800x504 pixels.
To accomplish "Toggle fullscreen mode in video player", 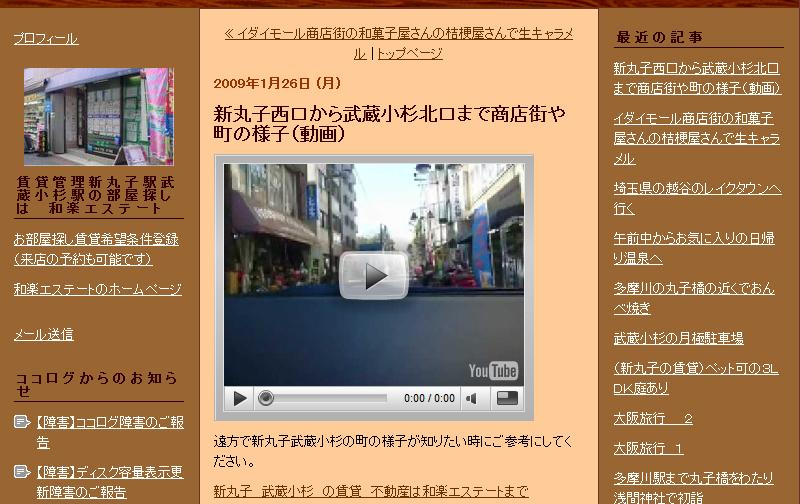I will click(508, 398).
